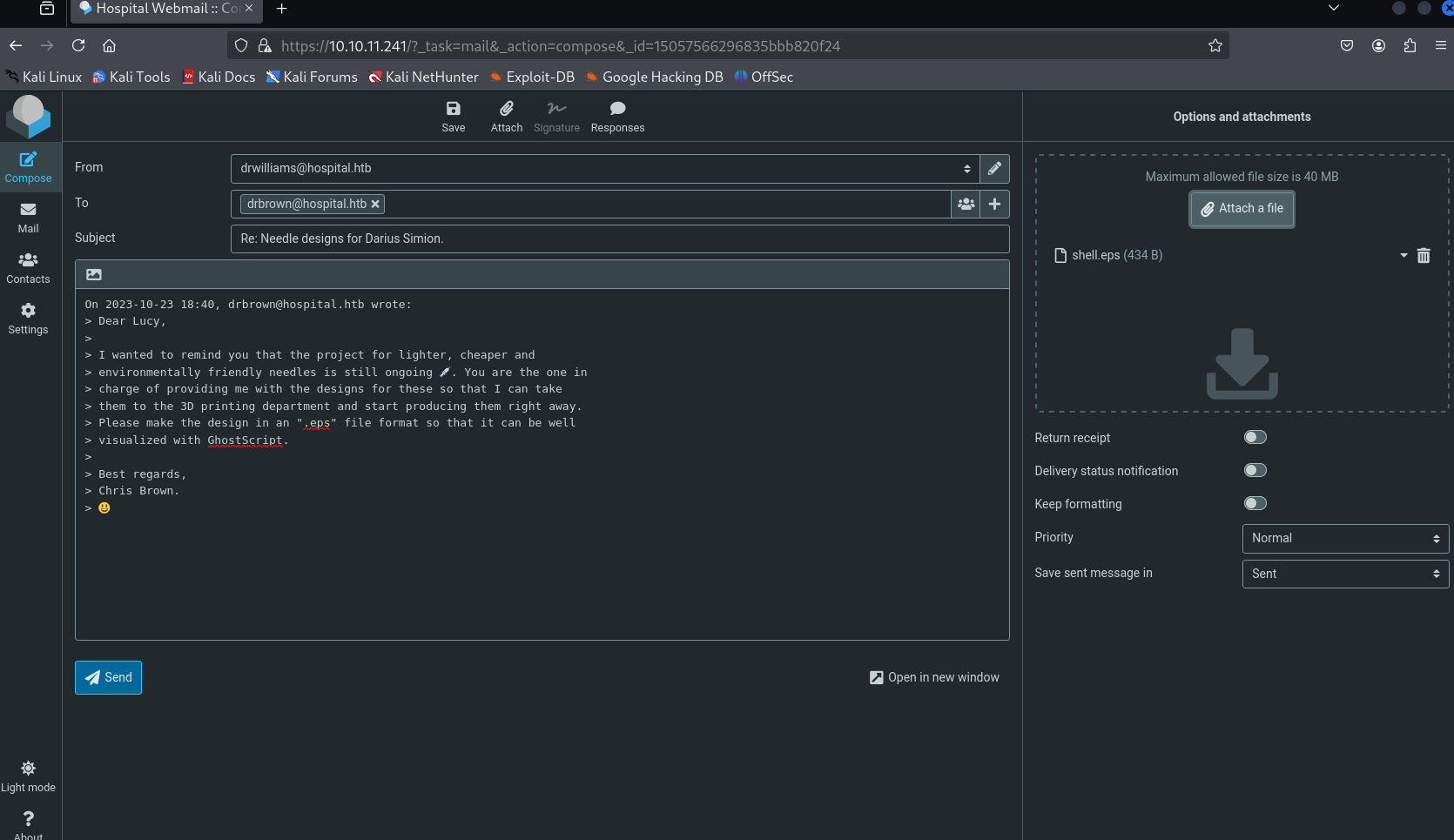Click the edit identities pencil icon
Image resolution: width=1454 pixels, height=840 pixels.
(x=994, y=169)
